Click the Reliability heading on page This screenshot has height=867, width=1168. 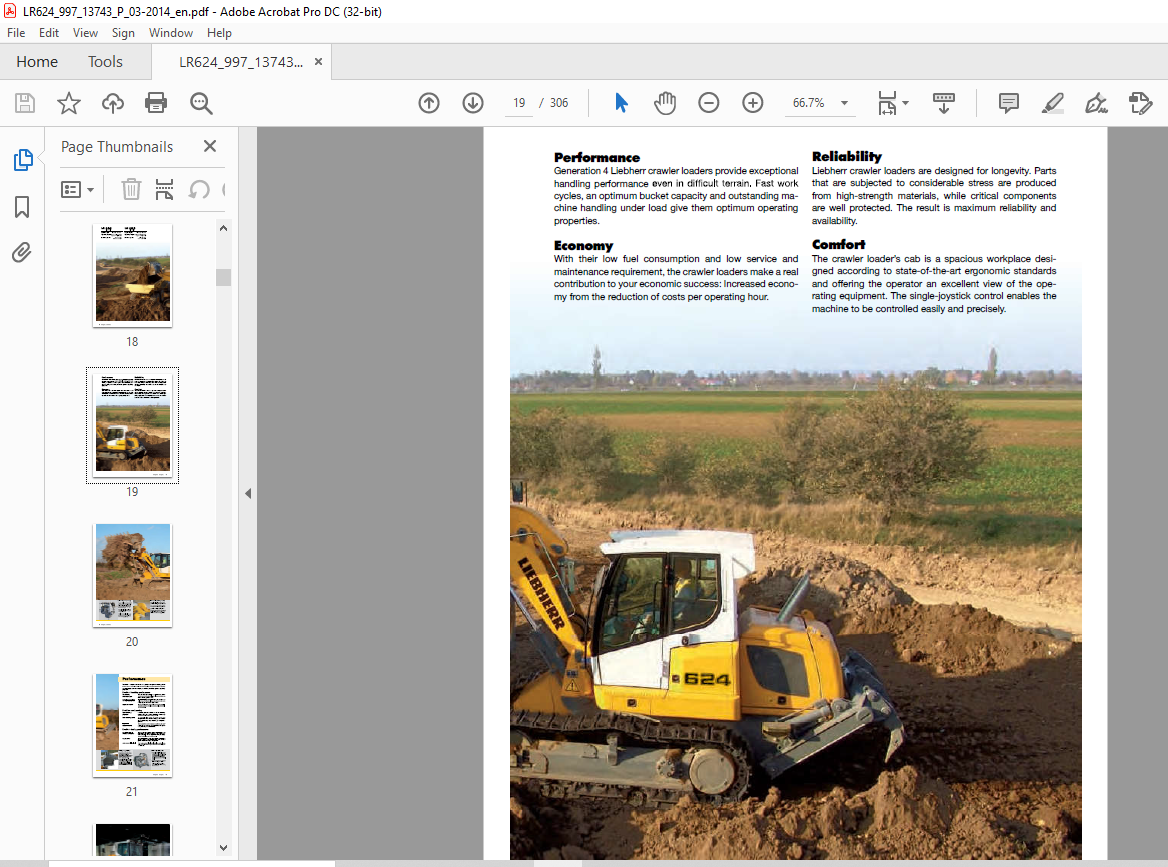coord(846,156)
